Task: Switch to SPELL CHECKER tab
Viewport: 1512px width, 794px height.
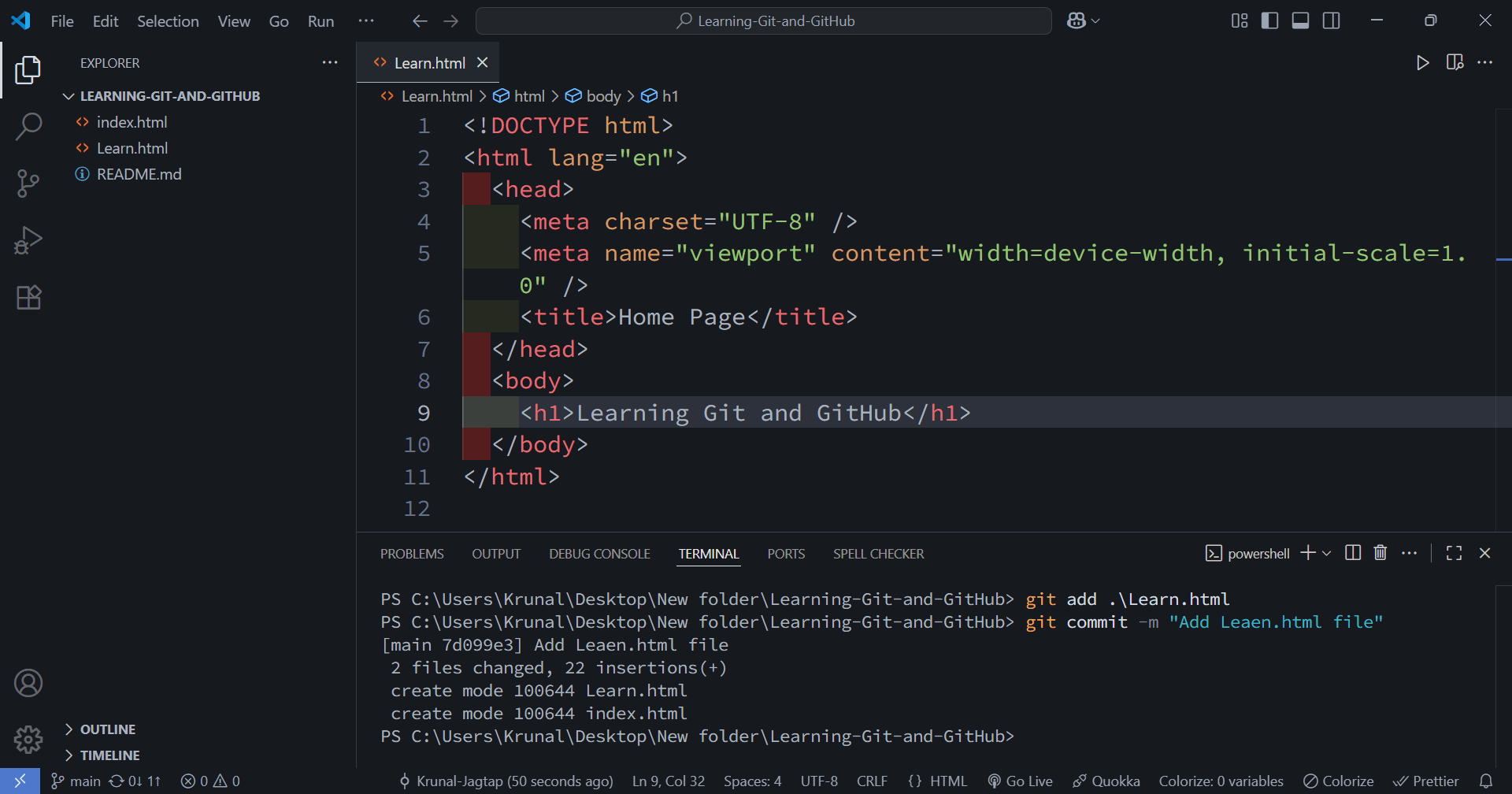Action: point(879,554)
